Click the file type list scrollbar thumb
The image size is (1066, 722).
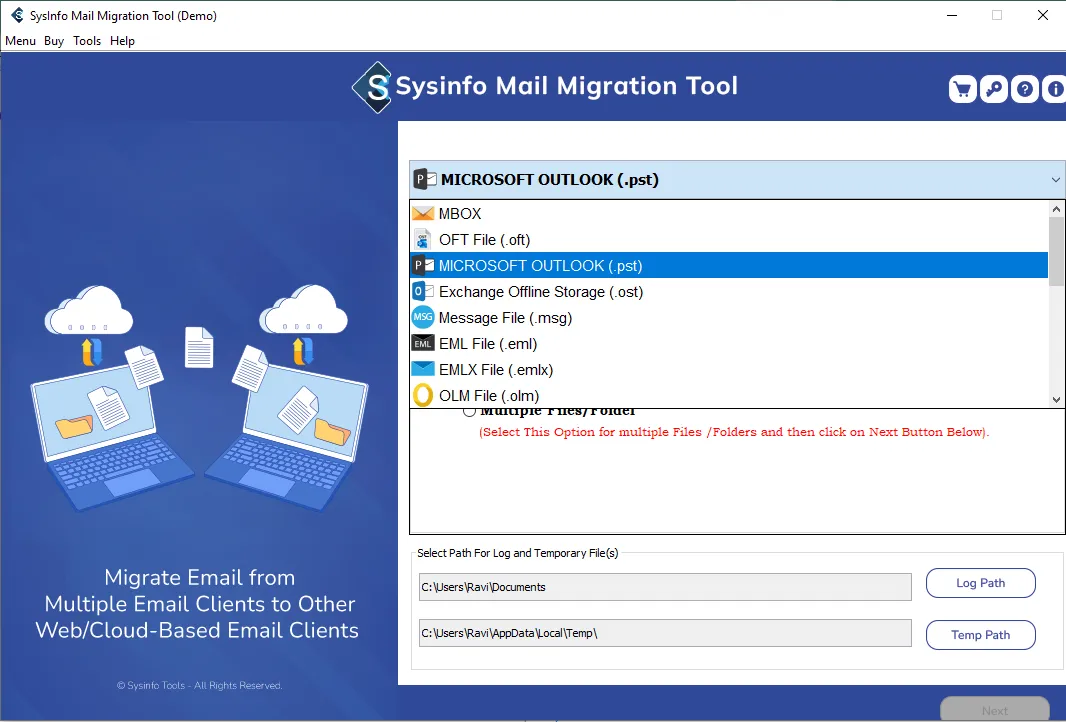click(1056, 252)
